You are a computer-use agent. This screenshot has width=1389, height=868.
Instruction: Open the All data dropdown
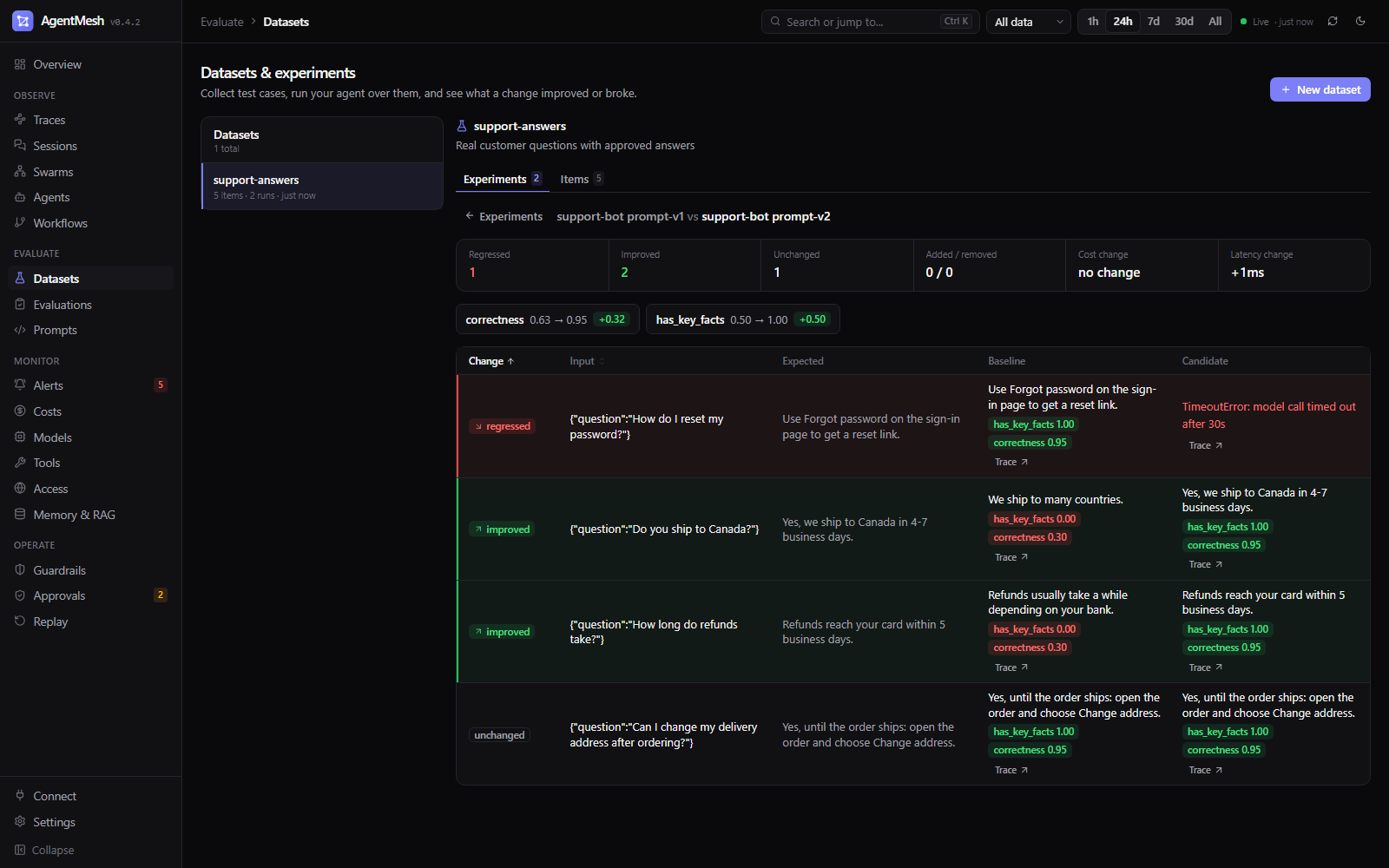pyautogui.click(x=1029, y=22)
